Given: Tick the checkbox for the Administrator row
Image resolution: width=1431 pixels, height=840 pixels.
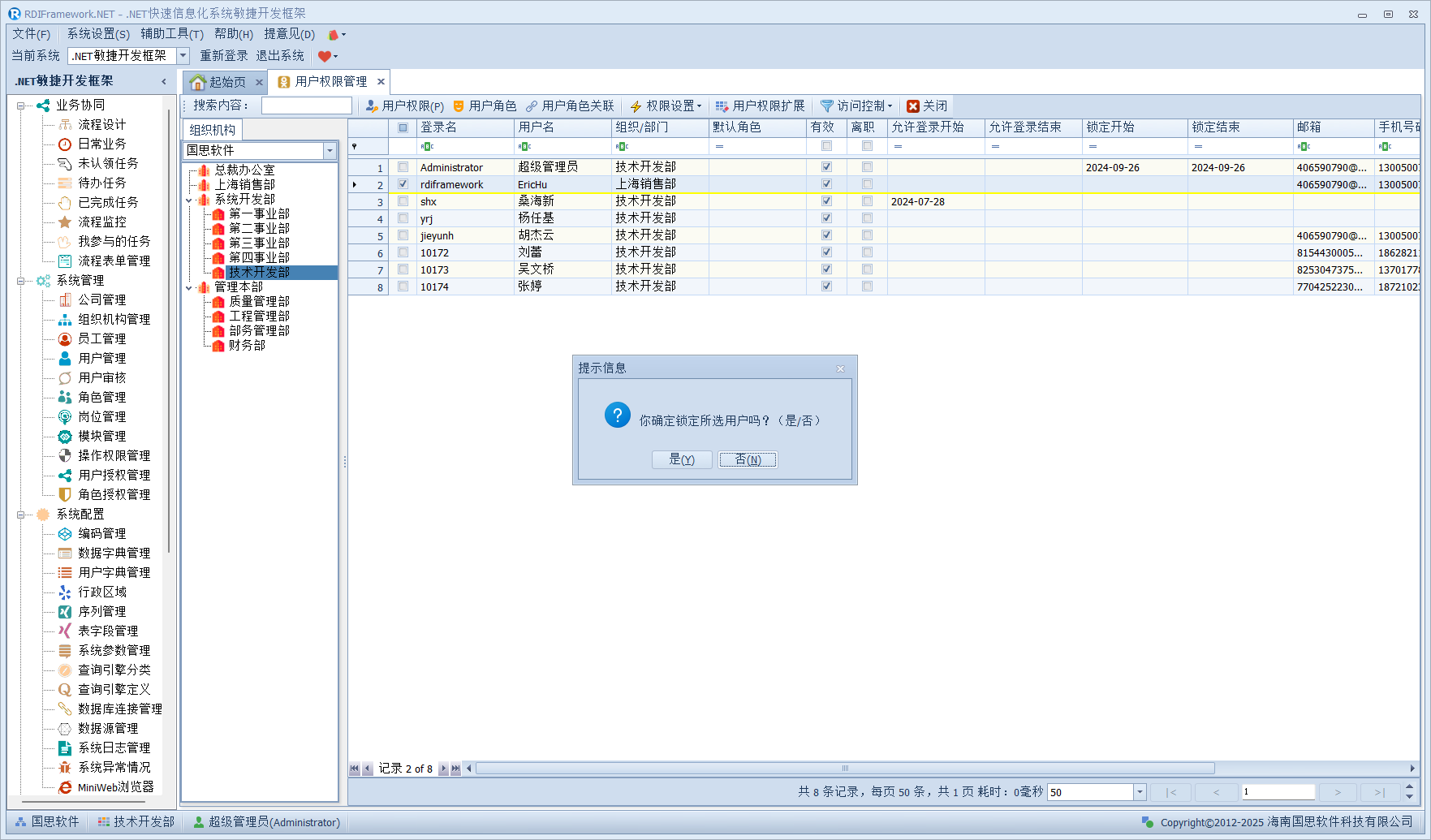Looking at the screenshot, I should coord(403,167).
